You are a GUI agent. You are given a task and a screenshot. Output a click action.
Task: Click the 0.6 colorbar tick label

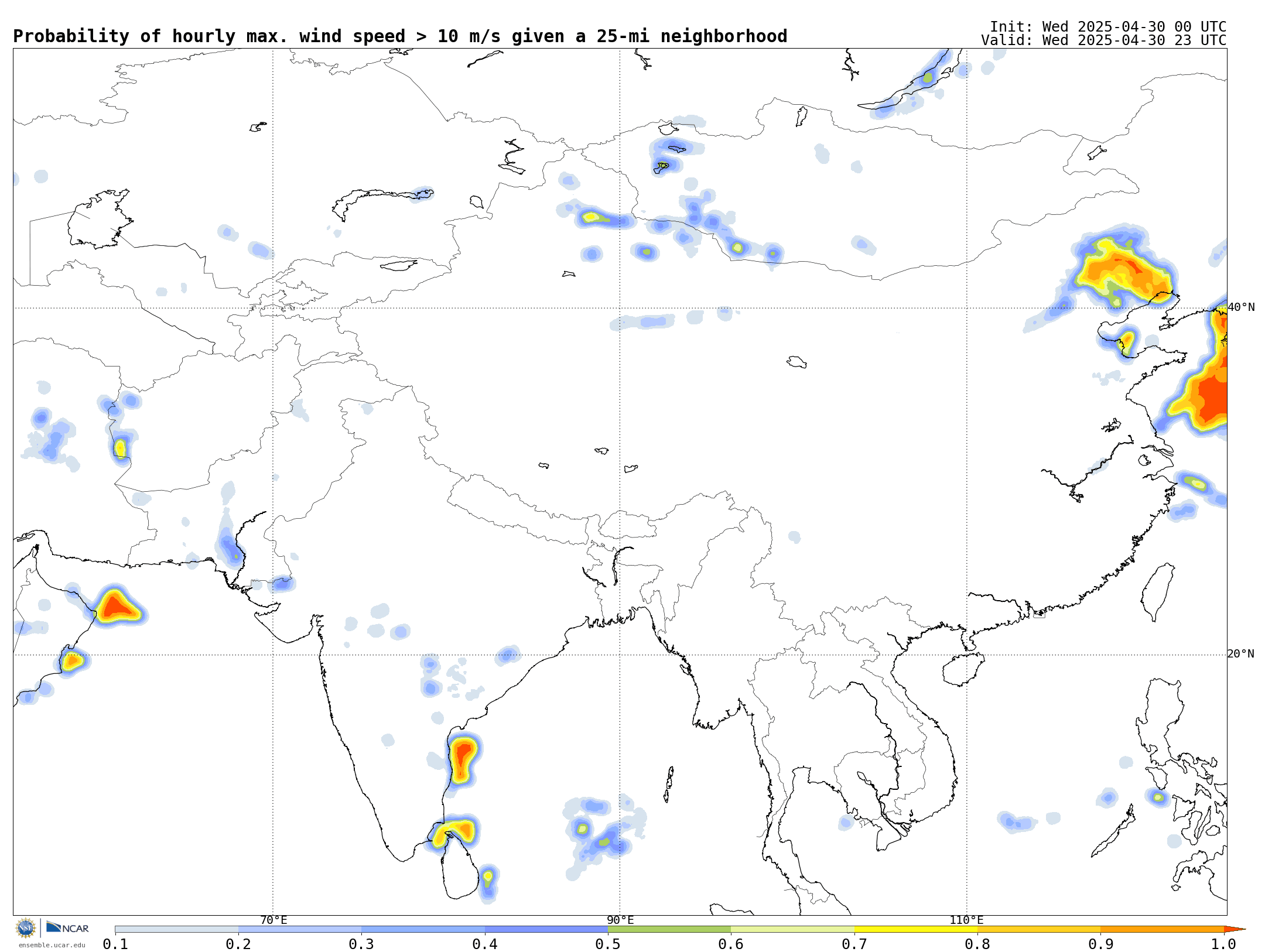tap(731, 944)
